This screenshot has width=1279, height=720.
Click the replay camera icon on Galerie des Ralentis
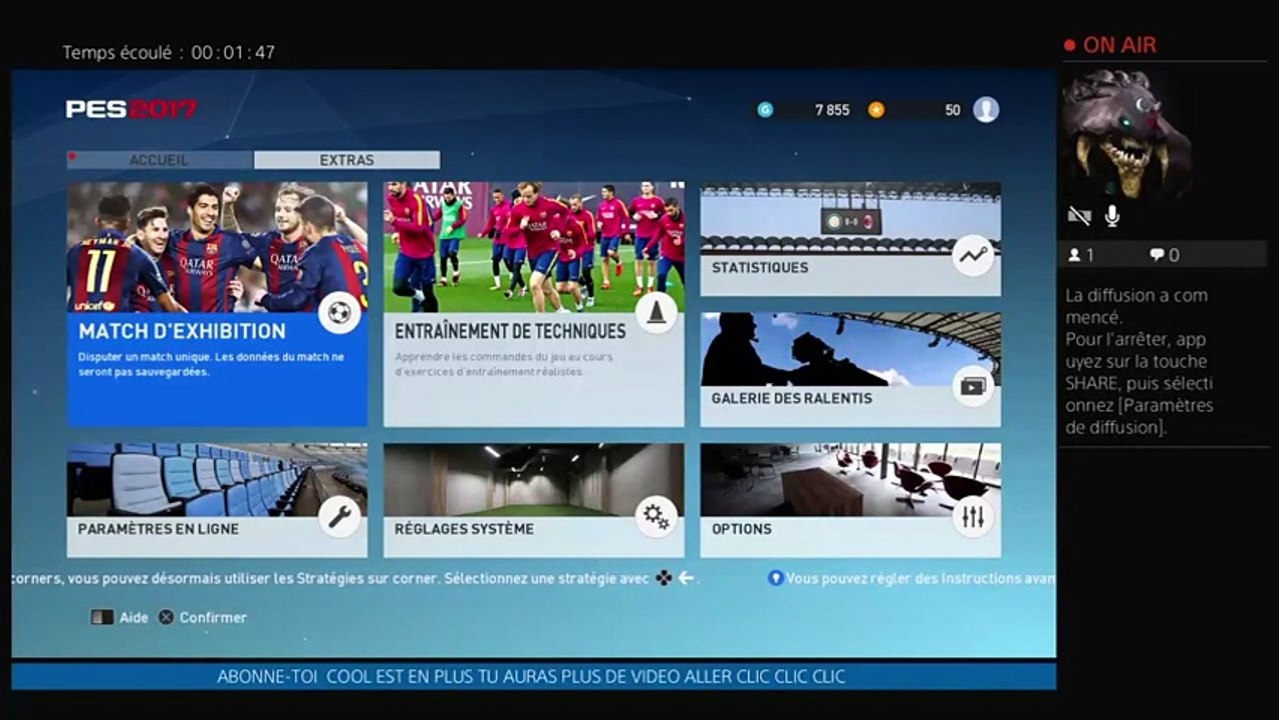pos(973,386)
